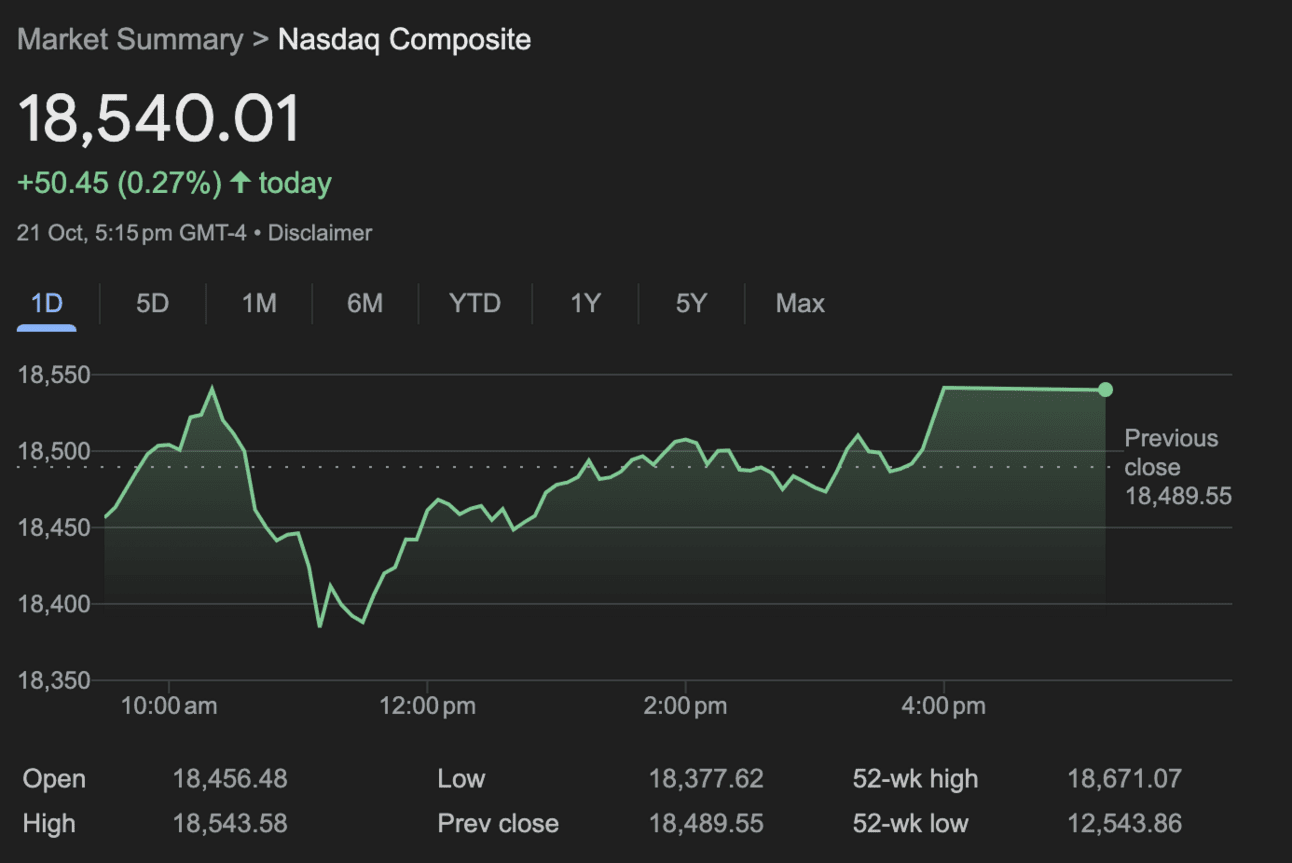1292x863 pixels.
Task: Show the 1M chart range
Action: [259, 303]
